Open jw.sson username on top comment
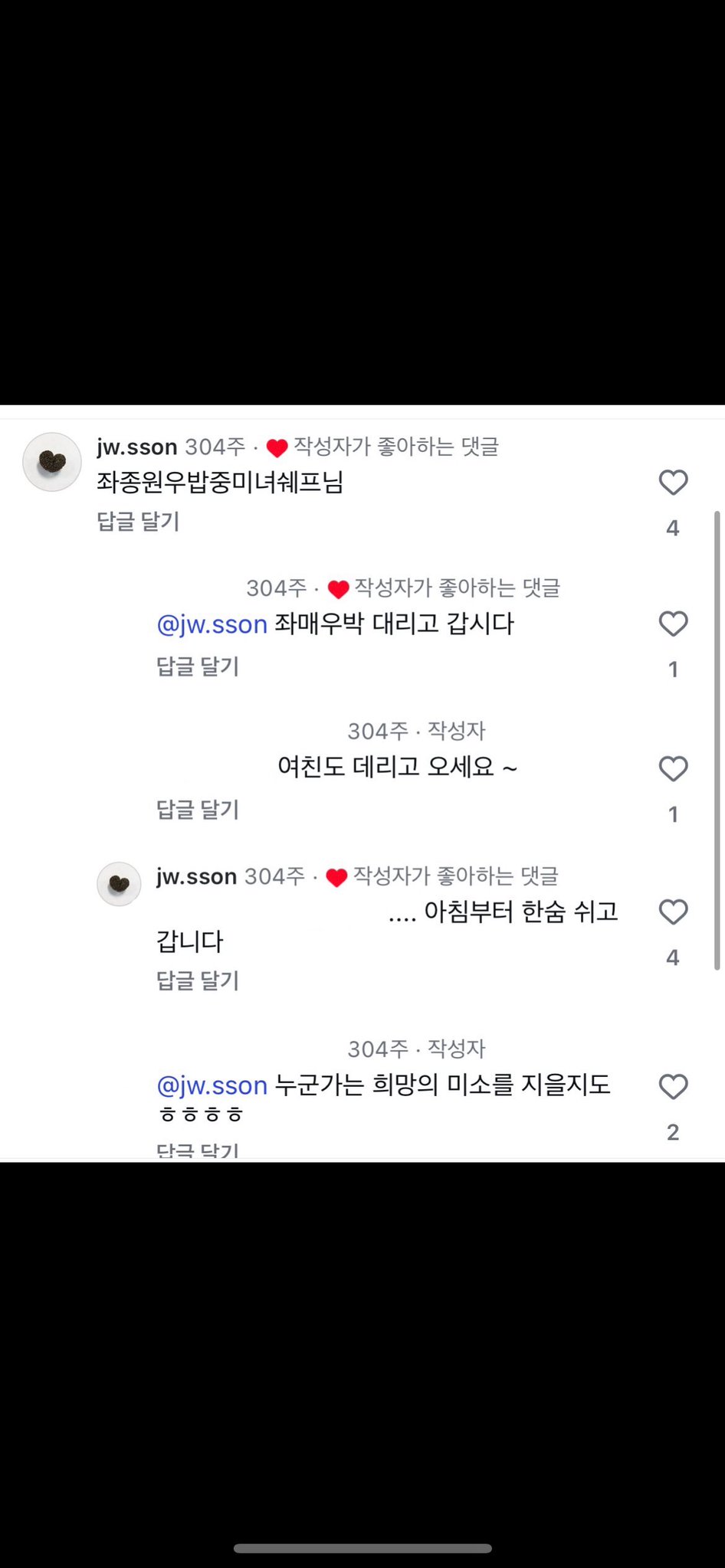The height and width of the screenshot is (1568, 725). click(137, 447)
